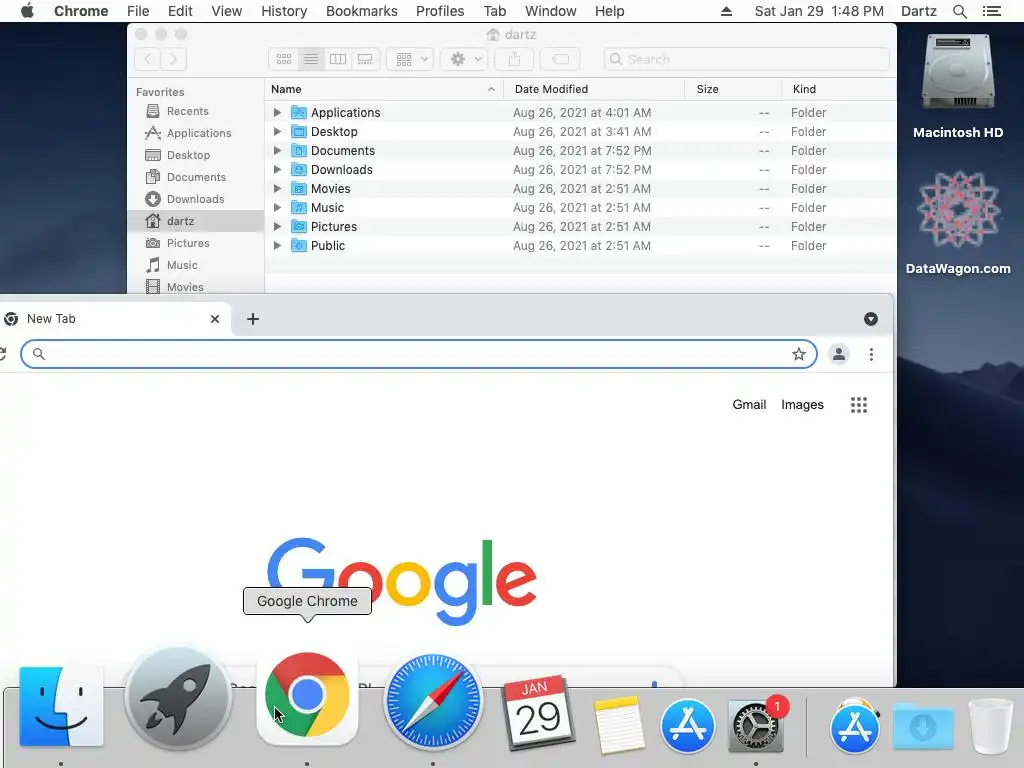This screenshot has width=1024, height=768.
Task: Open the Apple menu
Action: [x=27, y=11]
